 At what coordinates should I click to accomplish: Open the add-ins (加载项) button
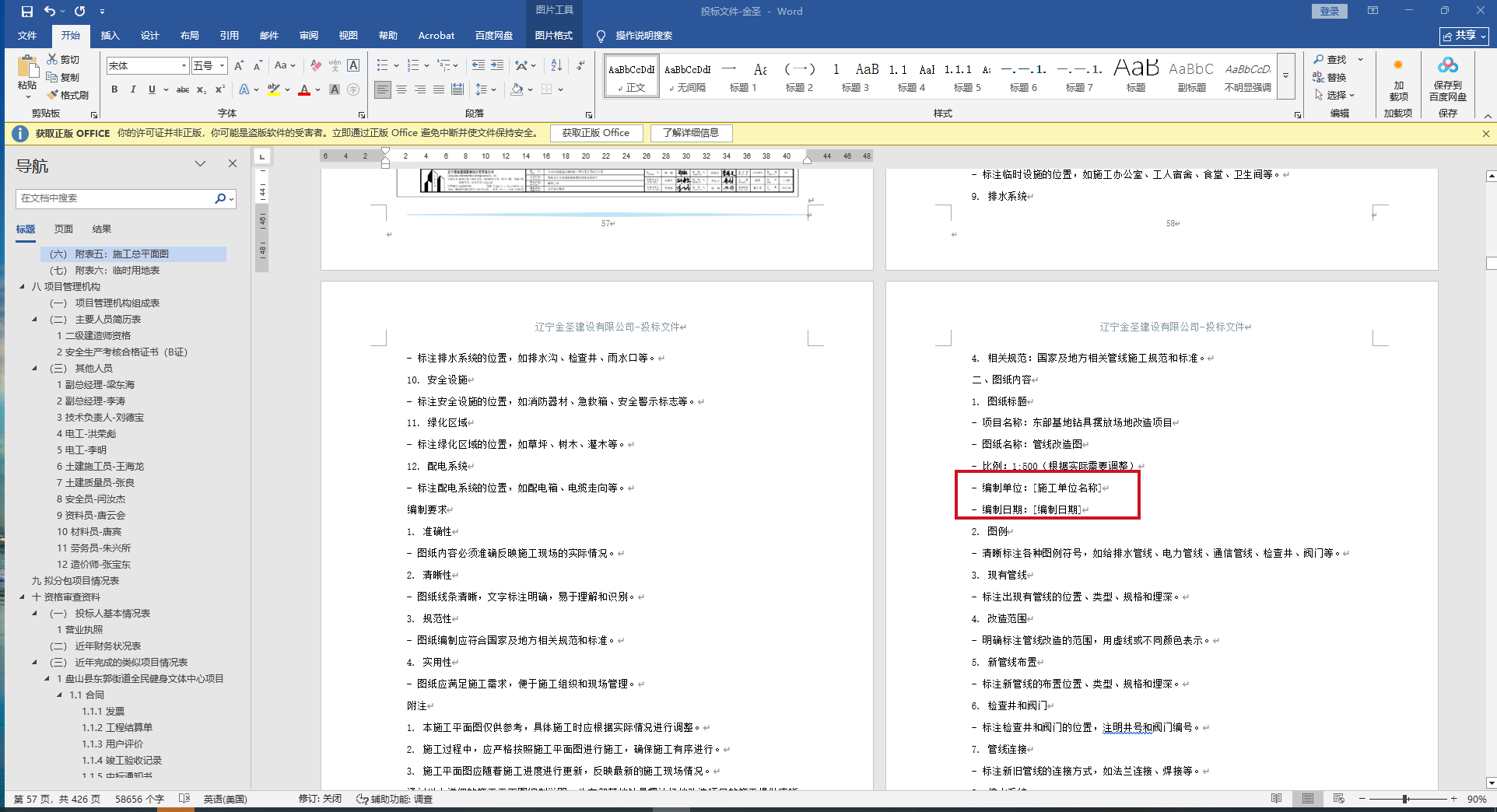1398,79
